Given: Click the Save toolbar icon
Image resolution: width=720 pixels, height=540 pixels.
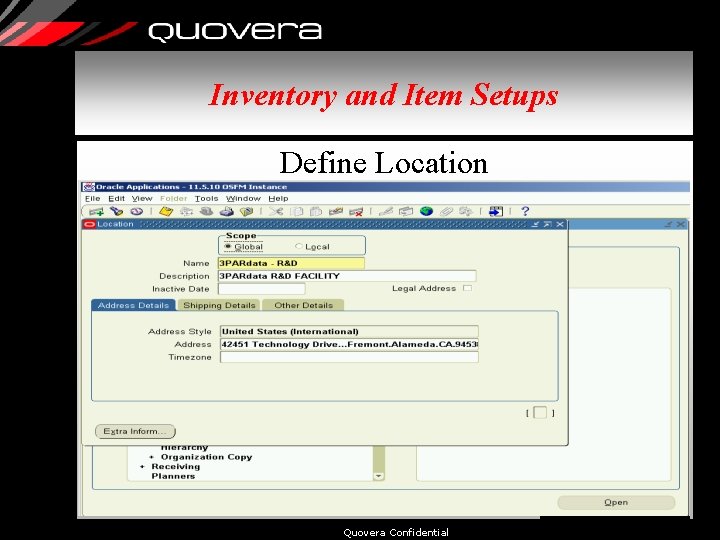Looking at the screenshot, I should (x=166, y=211).
